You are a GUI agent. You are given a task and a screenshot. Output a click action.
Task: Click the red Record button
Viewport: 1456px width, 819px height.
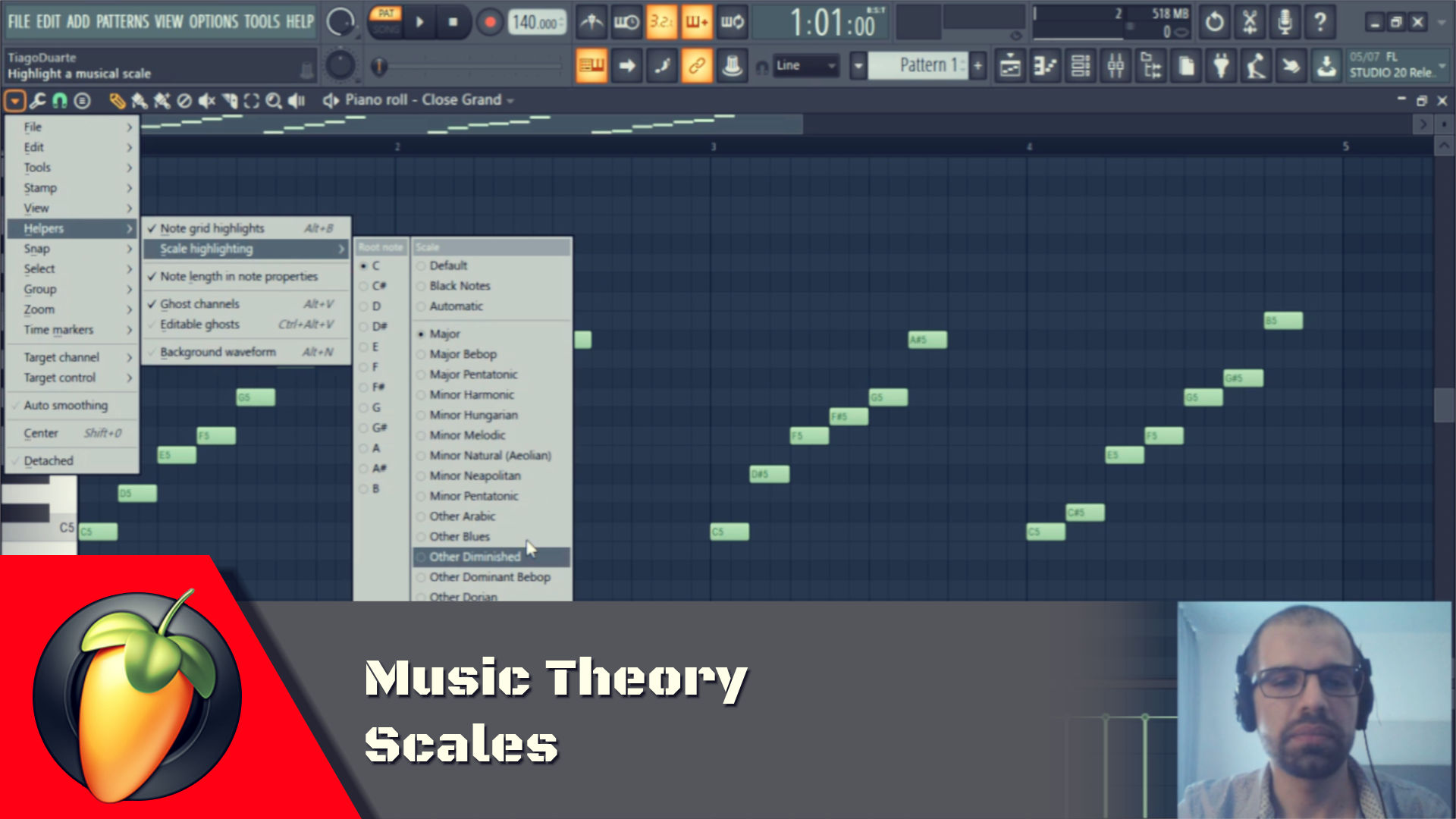click(490, 23)
